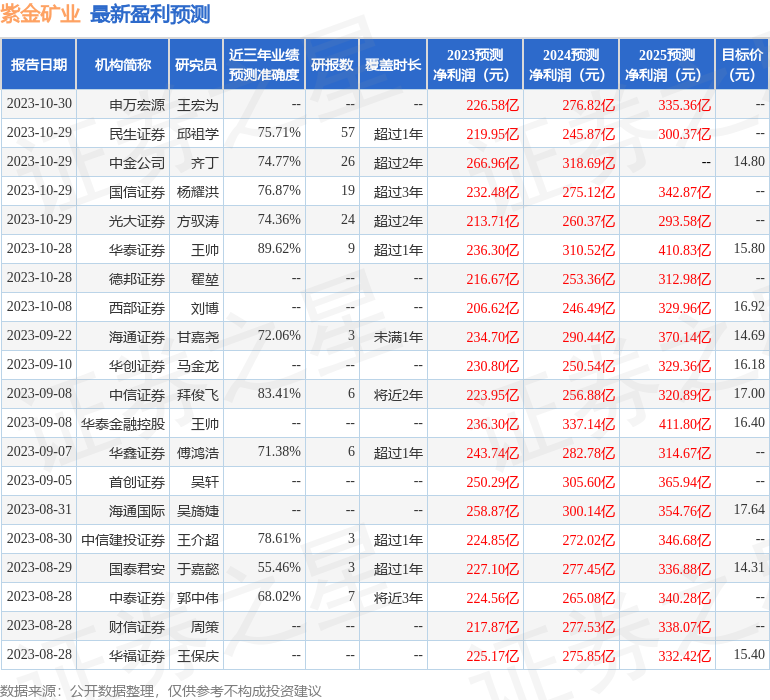Click the date cell 2023-10-30
770x700 pixels.
(x=39, y=104)
